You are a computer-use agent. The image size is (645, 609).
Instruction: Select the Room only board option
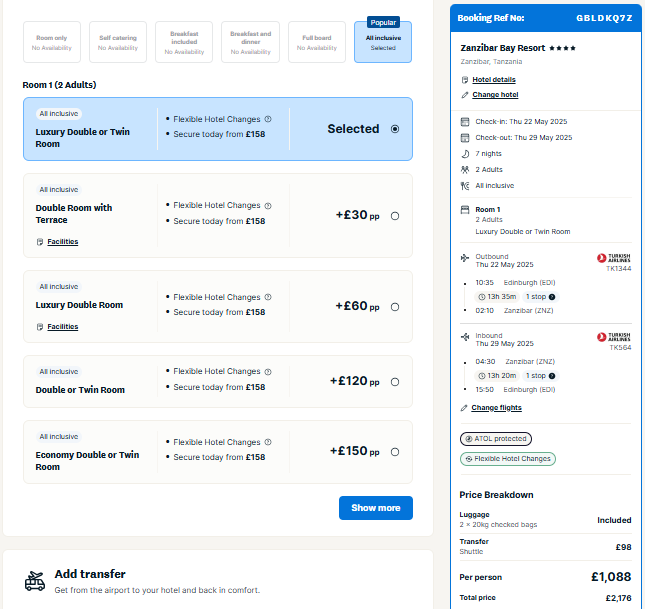point(52,42)
